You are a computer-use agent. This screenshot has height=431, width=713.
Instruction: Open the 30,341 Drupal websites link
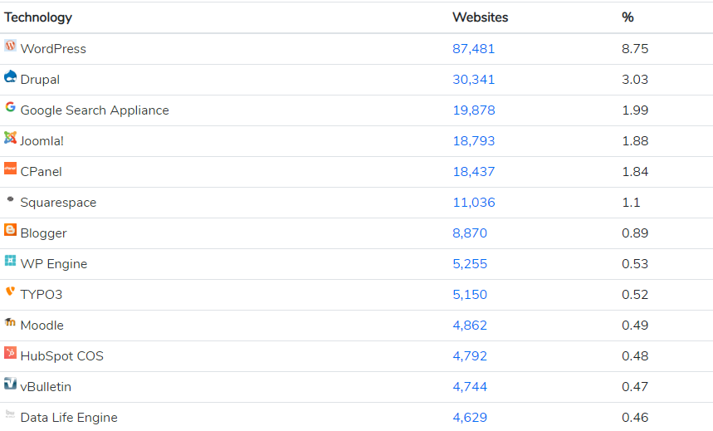point(473,80)
